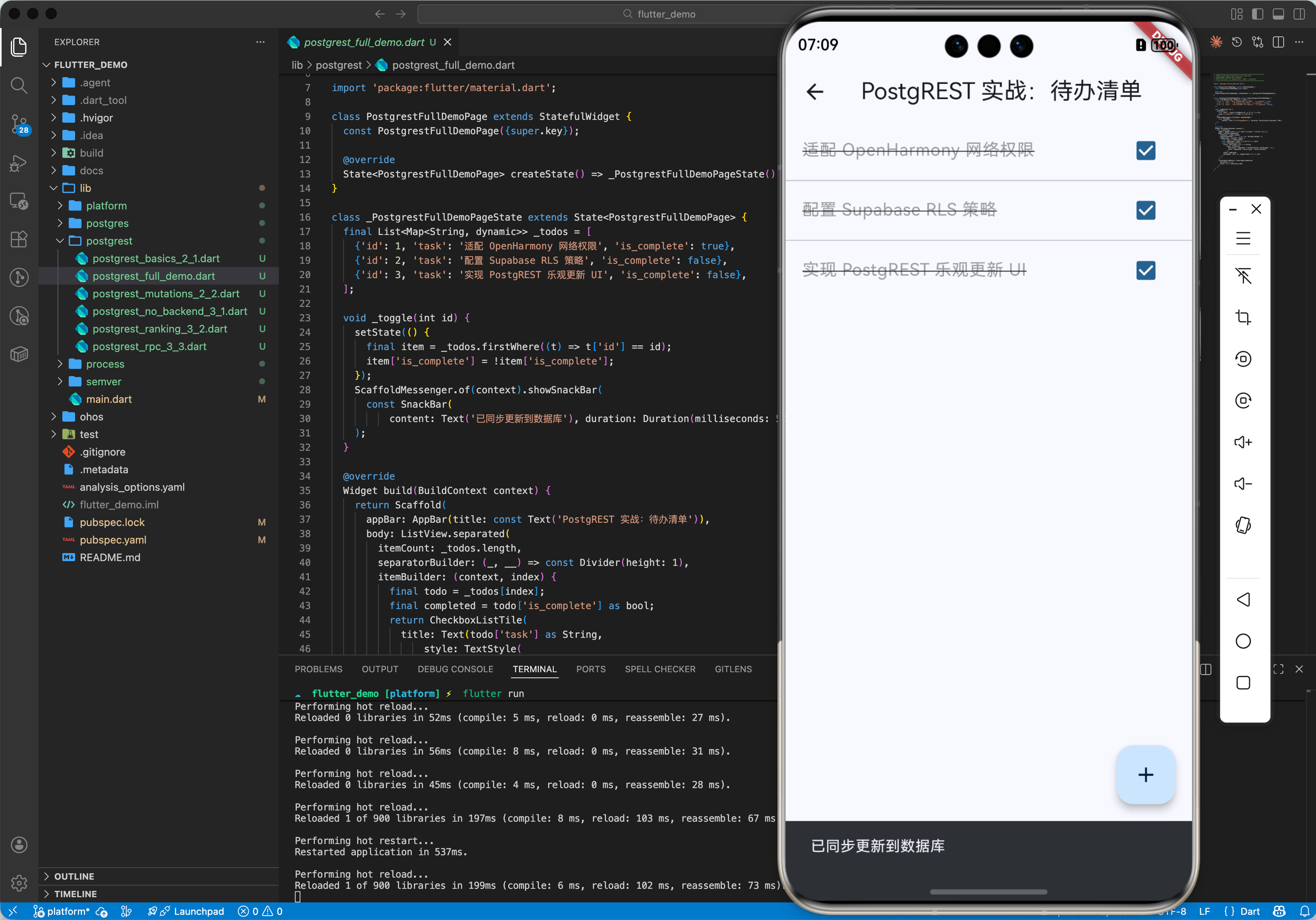This screenshot has width=1316, height=920.
Task: Toggle the PostgREST 乐观更新 UI checkbox
Action: click(x=1145, y=270)
